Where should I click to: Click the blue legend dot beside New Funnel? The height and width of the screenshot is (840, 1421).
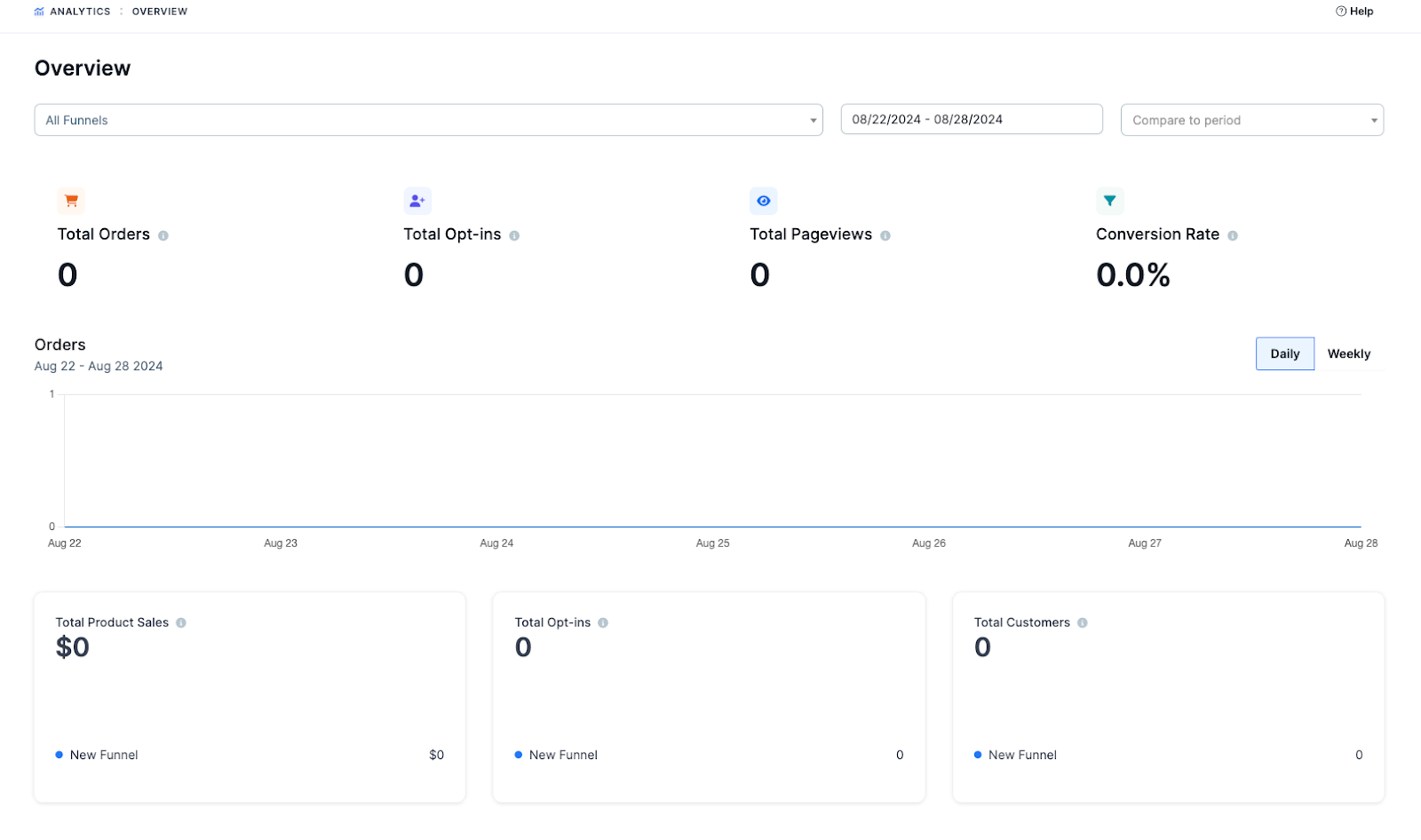[60, 755]
